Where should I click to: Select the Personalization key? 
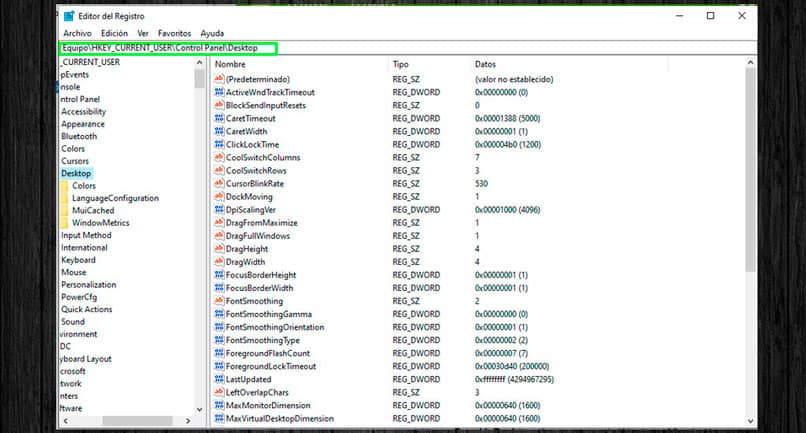(88, 284)
